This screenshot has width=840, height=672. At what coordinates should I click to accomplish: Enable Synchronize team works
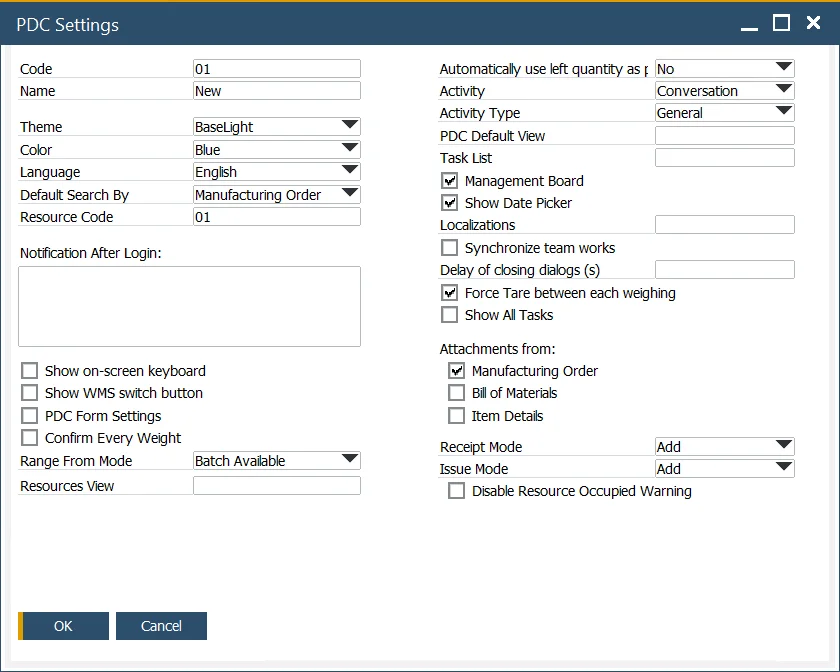(x=449, y=248)
